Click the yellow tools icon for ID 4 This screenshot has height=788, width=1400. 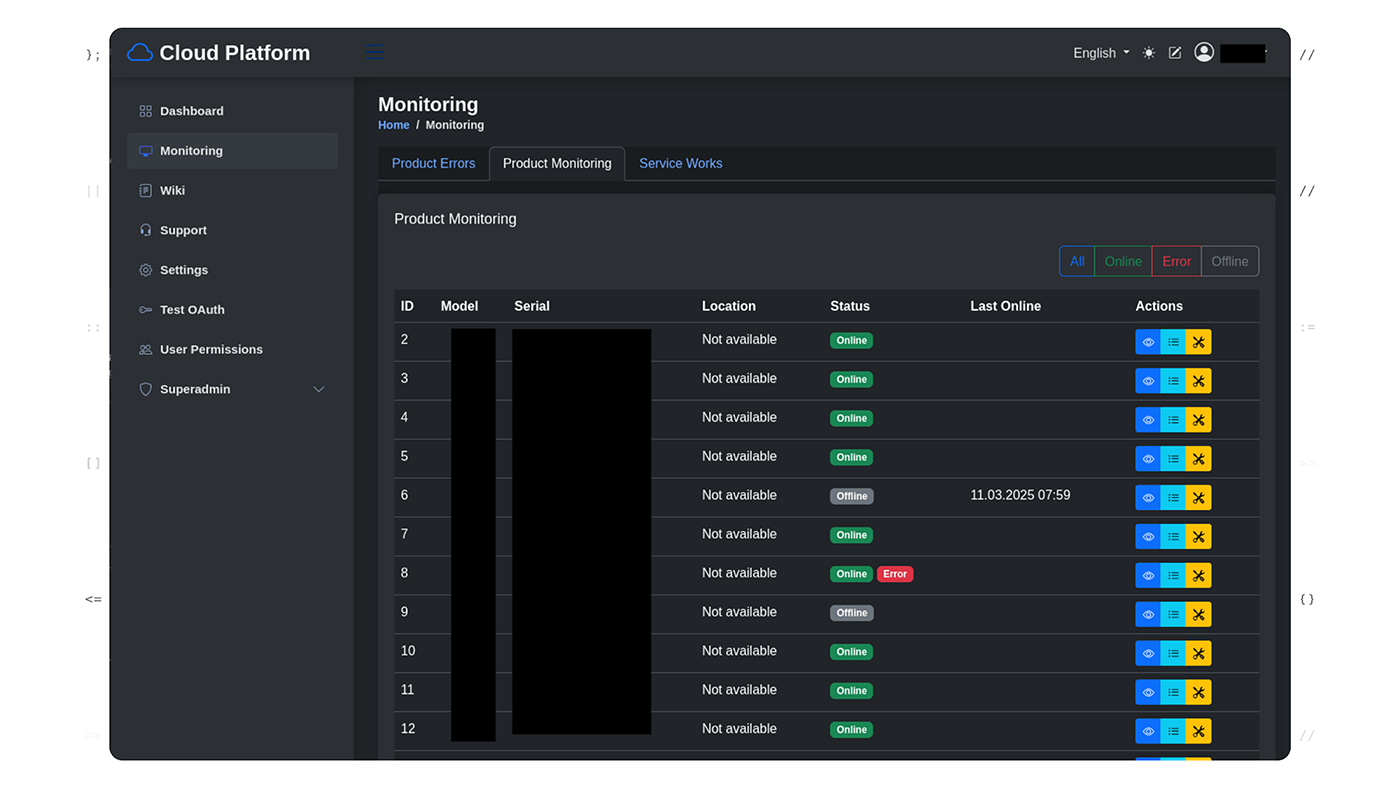pos(1198,420)
